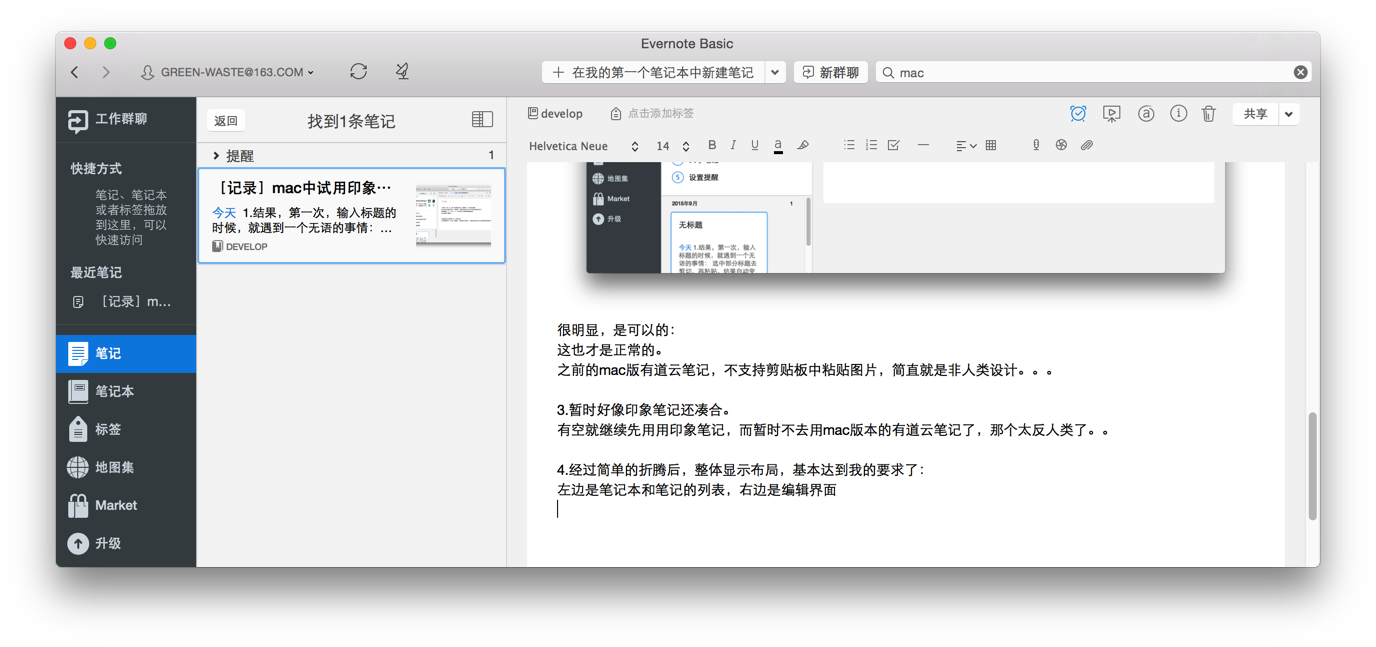Click the shopping bag Market icon
This screenshot has height=647, width=1376.
click(x=78, y=506)
